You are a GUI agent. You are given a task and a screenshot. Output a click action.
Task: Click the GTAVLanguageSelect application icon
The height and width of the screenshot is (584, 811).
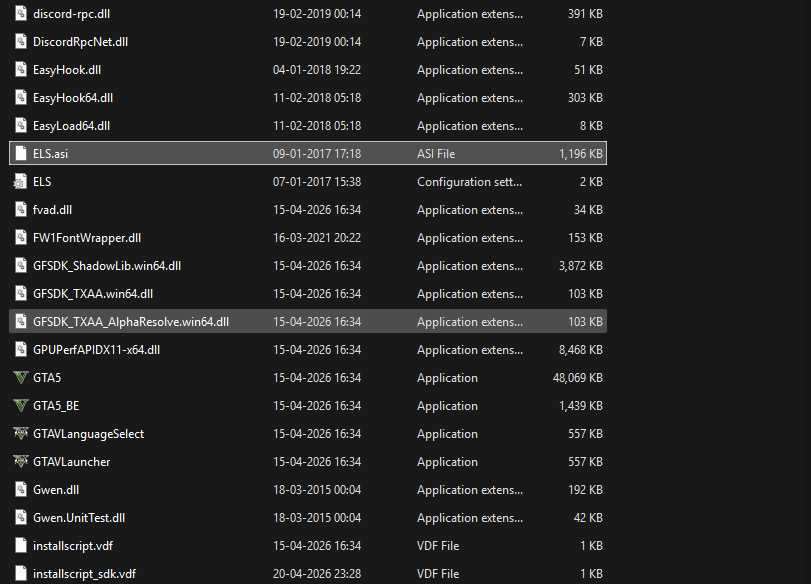(x=21, y=433)
